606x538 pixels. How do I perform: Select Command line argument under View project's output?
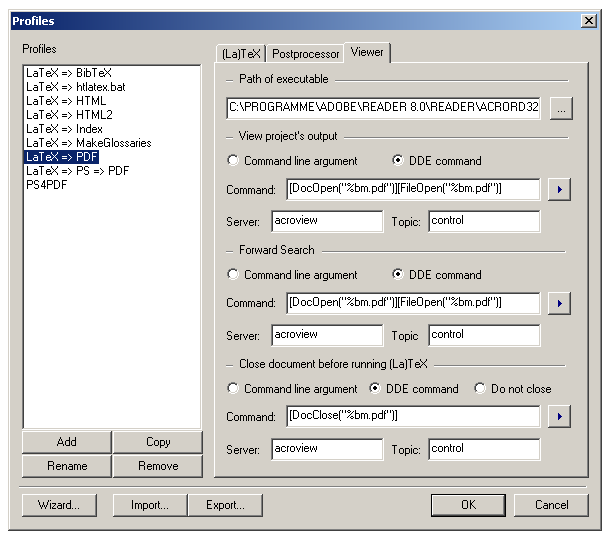point(234,161)
